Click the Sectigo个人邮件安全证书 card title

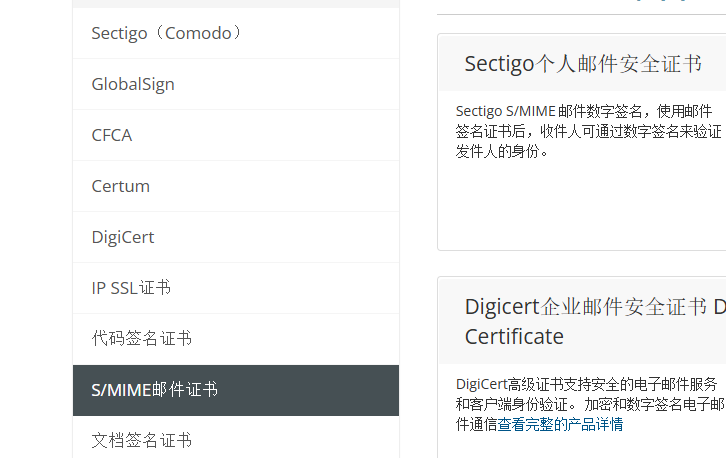(x=583, y=63)
